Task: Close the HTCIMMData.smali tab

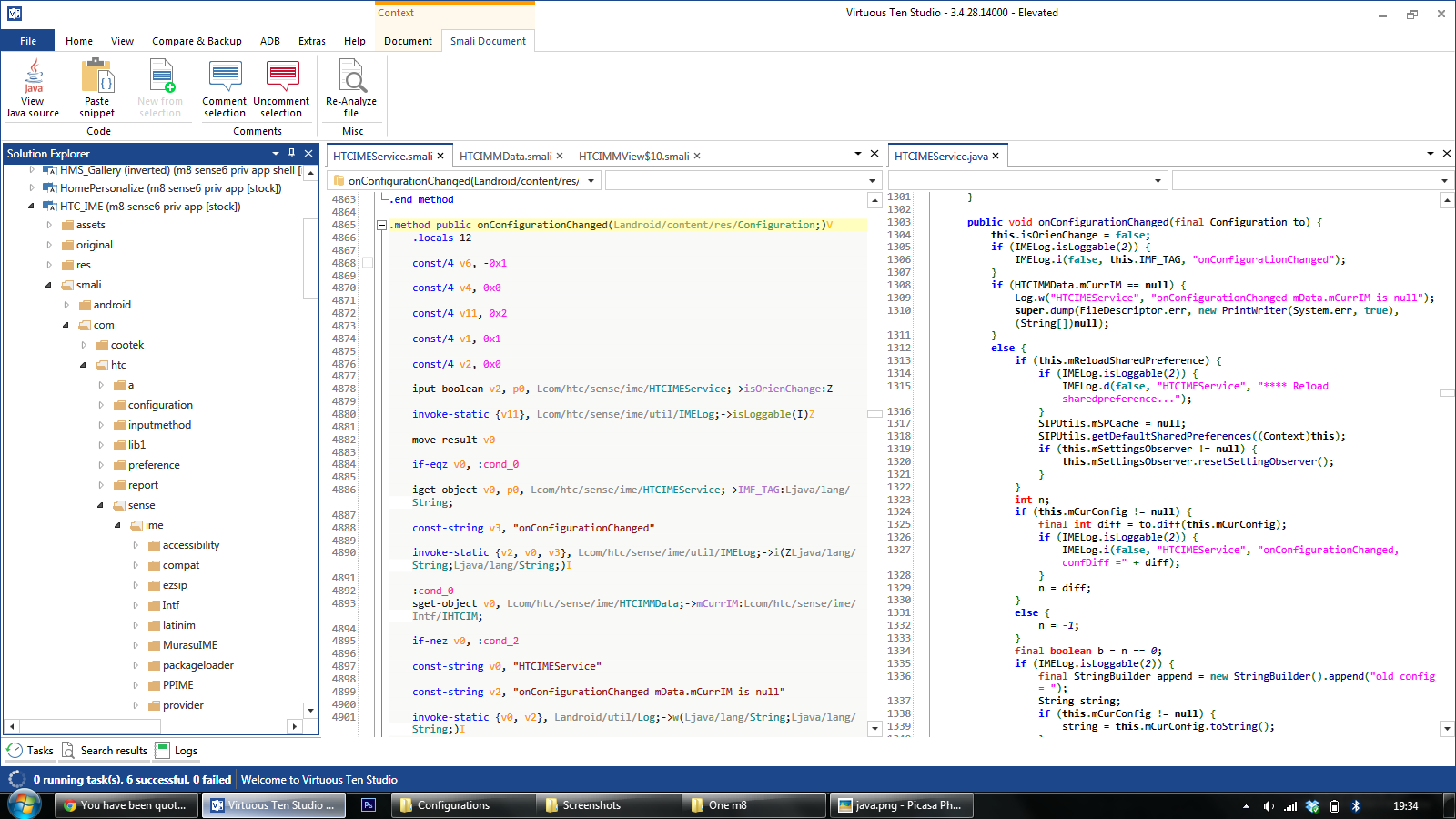Action: tap(560, 157)
